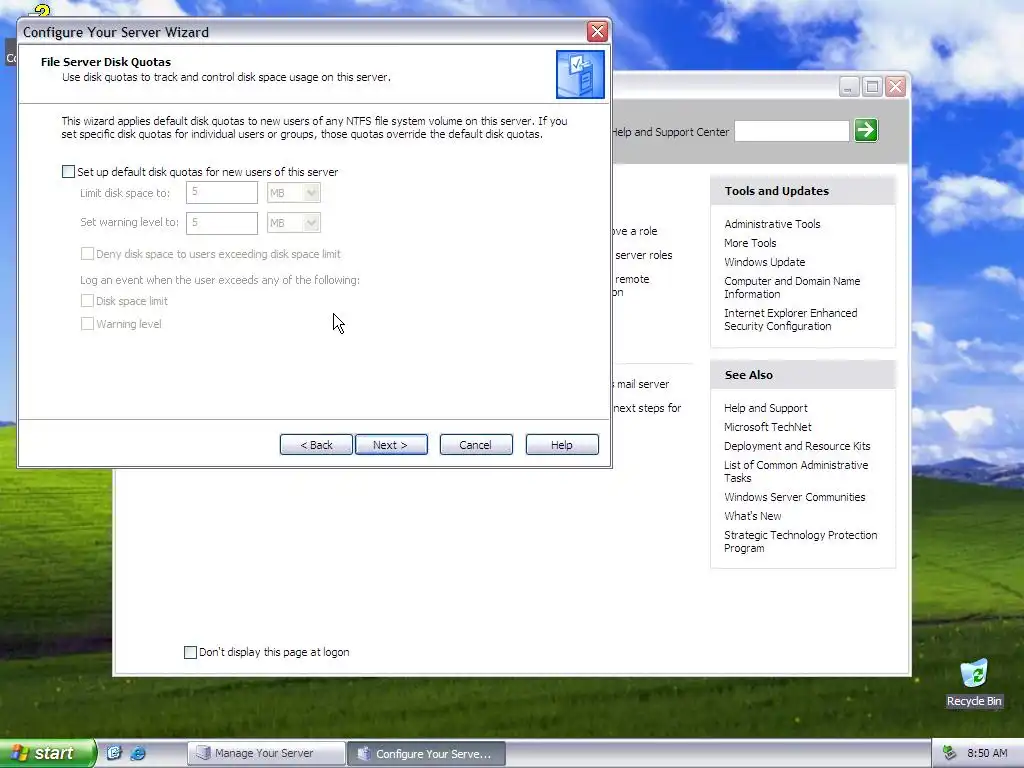Maximize the Manage Your Server window
Image resolution: width=1024 pixels, height=768 pixels.
[x=872, y=87]
